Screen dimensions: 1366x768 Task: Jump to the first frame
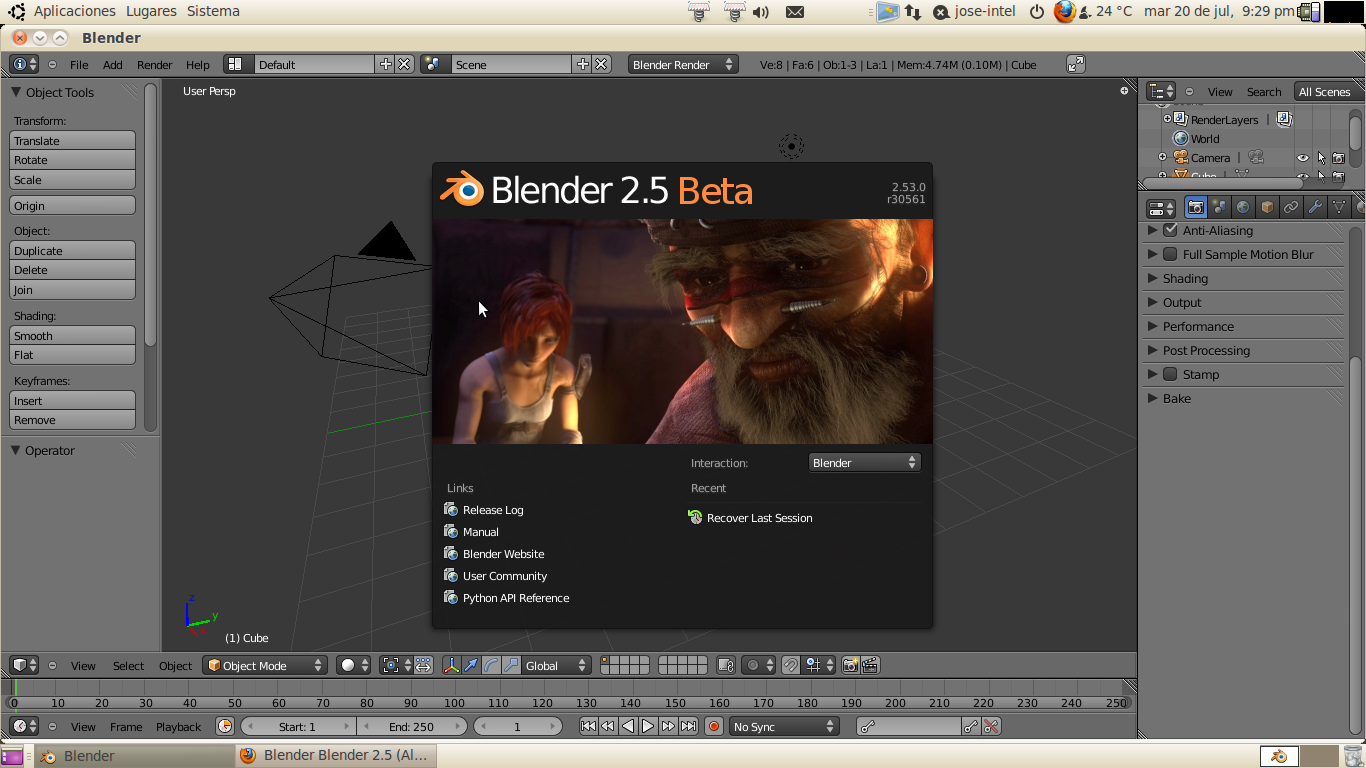(x=588, y=726)
